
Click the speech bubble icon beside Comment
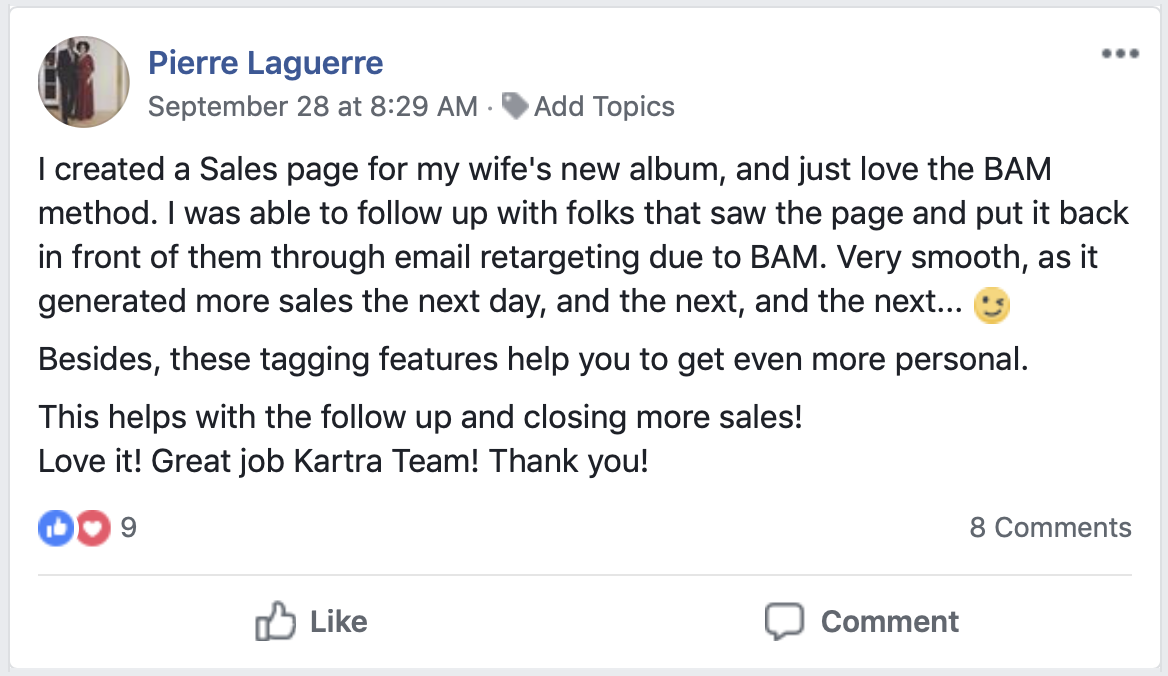[x=784, y=621]
